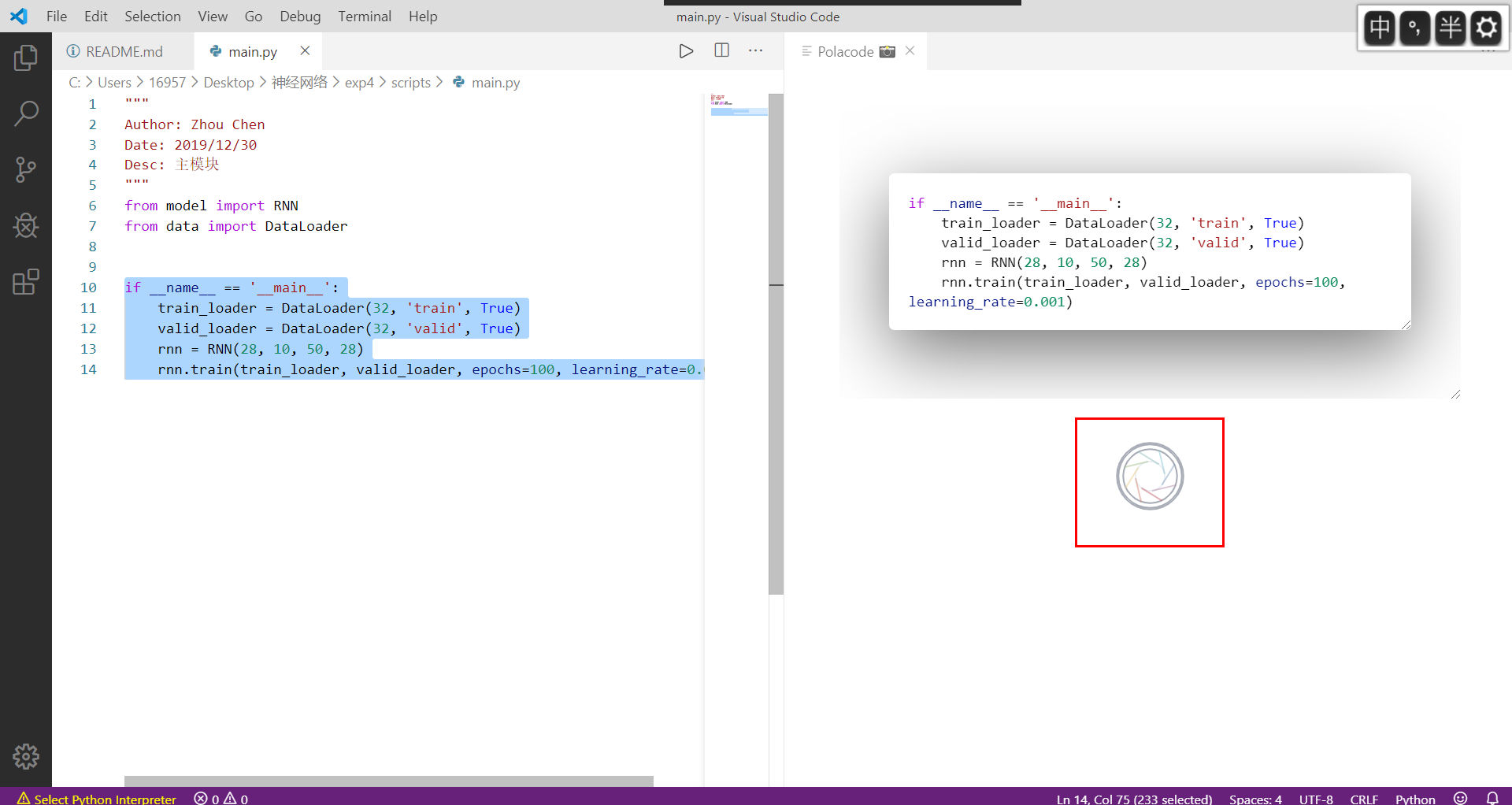Click the code minimap preview
This screenshot has width=1512, height=805.
pyautogui.click(x=737, y=106)
